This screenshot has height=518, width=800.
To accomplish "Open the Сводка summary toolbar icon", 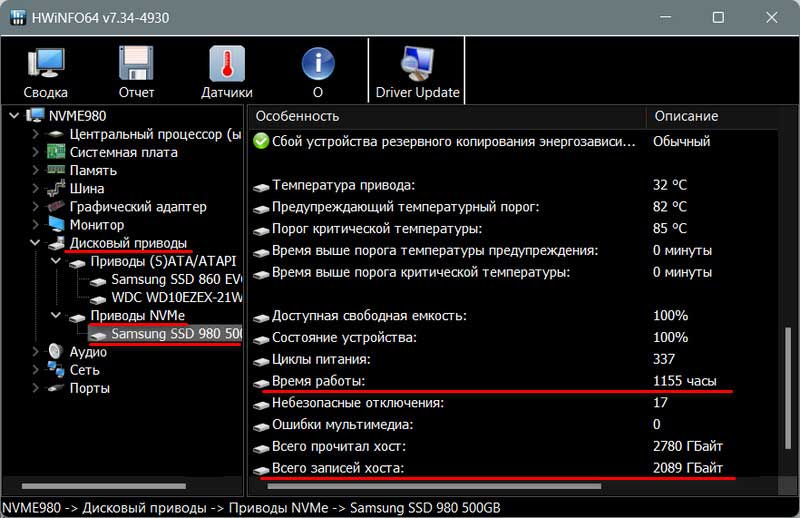I will pos(46,63).
